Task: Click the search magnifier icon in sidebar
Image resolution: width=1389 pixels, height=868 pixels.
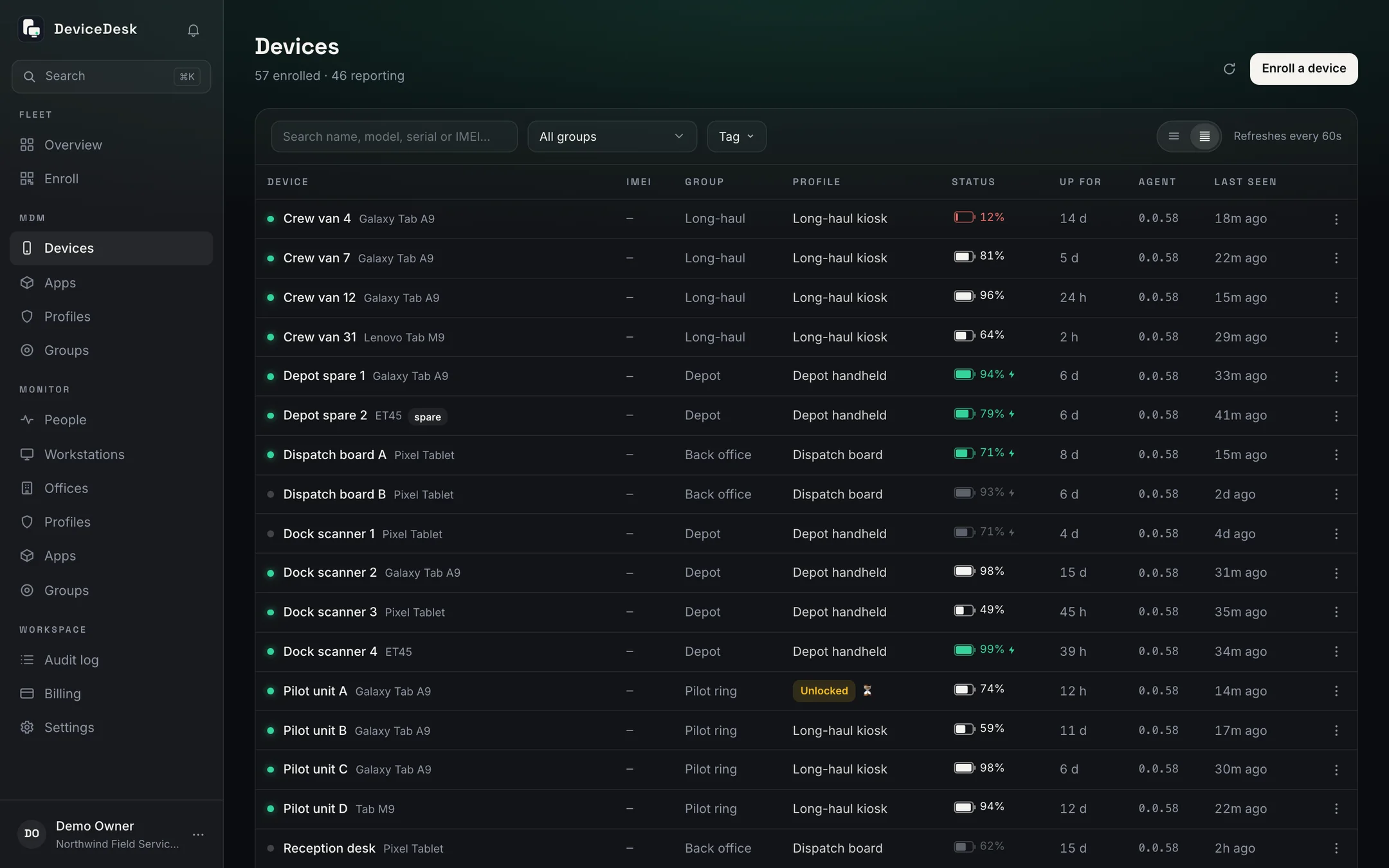Action: [29, 77]
